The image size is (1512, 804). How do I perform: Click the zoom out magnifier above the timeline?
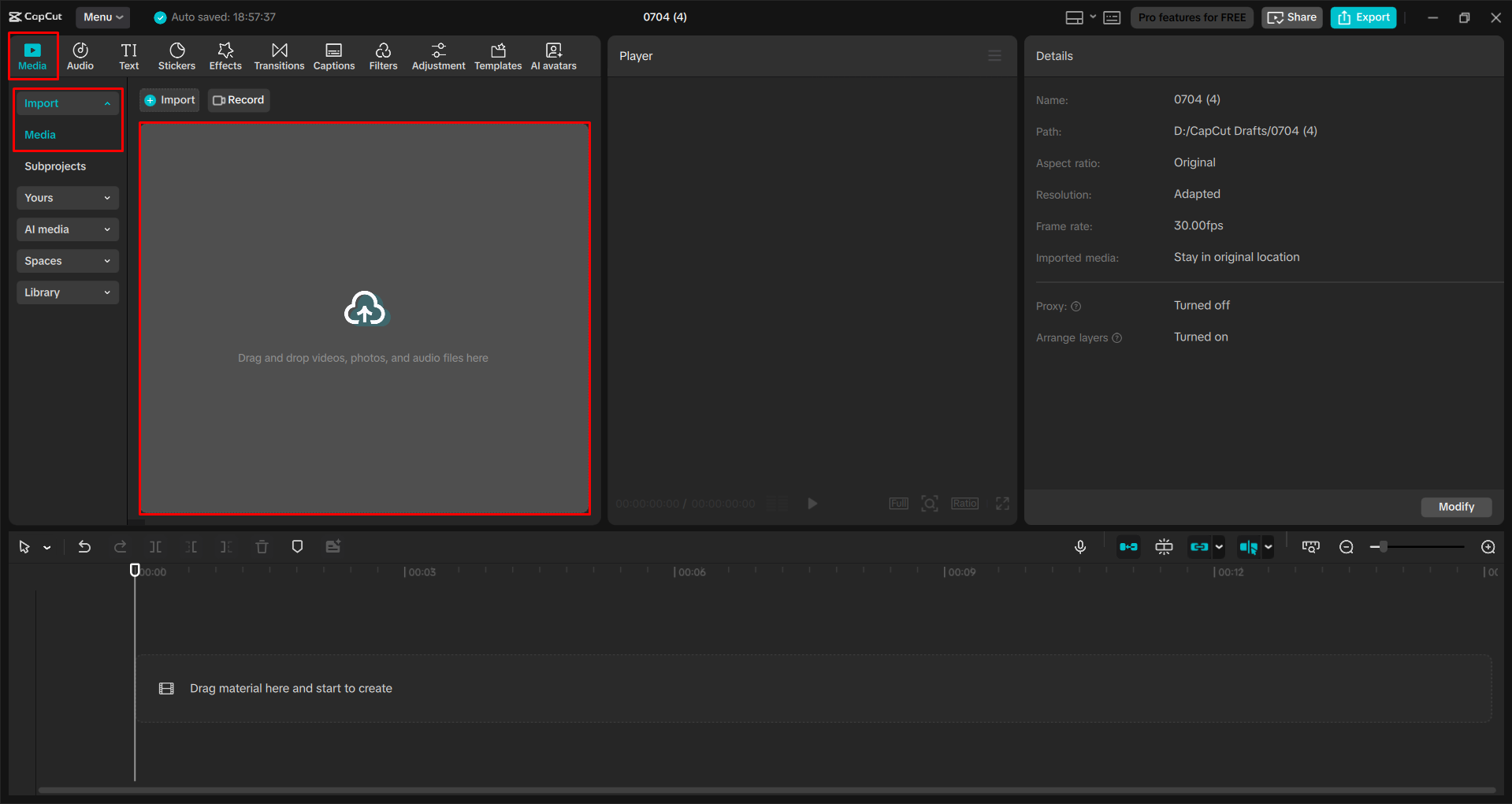point(1347,546)
